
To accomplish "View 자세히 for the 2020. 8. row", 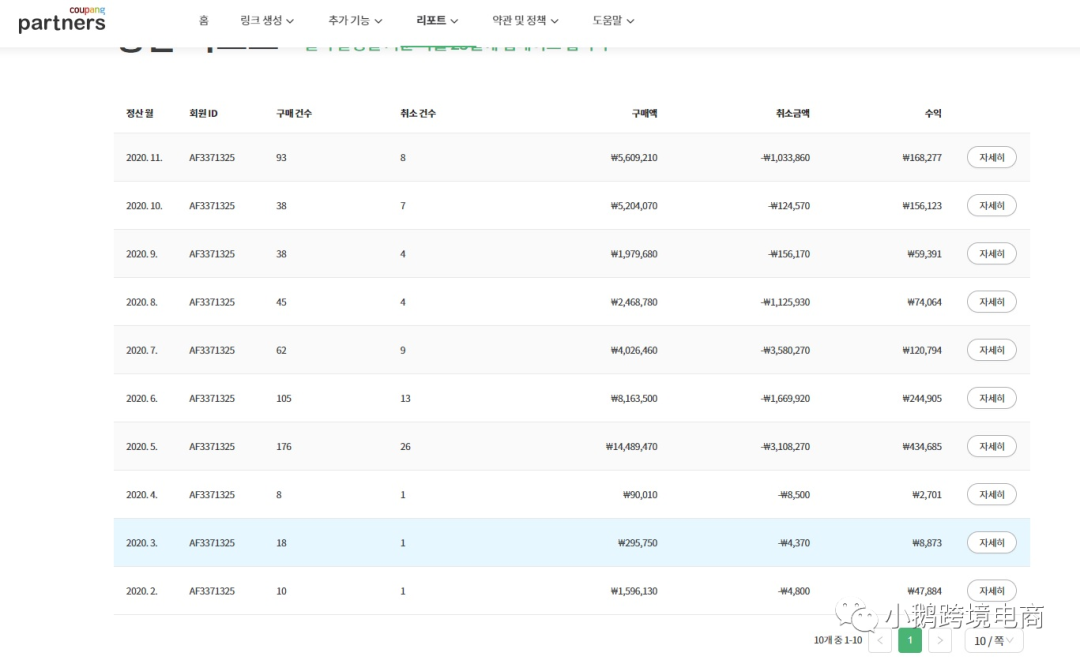I will (992, 302).
